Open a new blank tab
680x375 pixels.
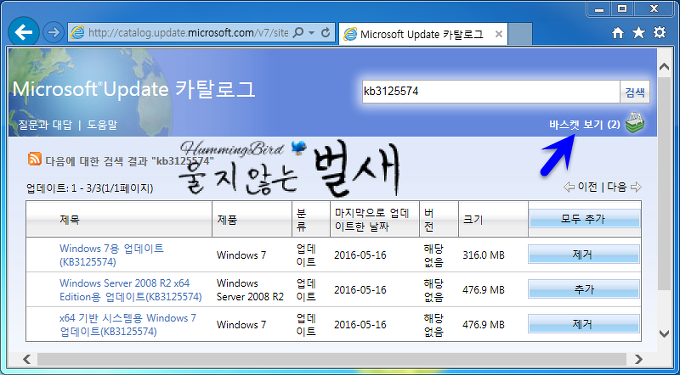(x=520, y=34)
